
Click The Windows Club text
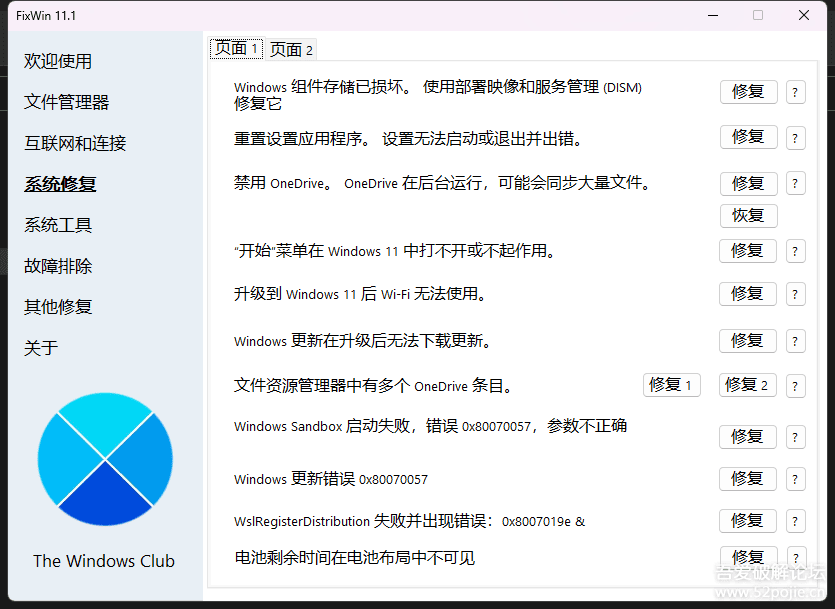click(104, 561)
